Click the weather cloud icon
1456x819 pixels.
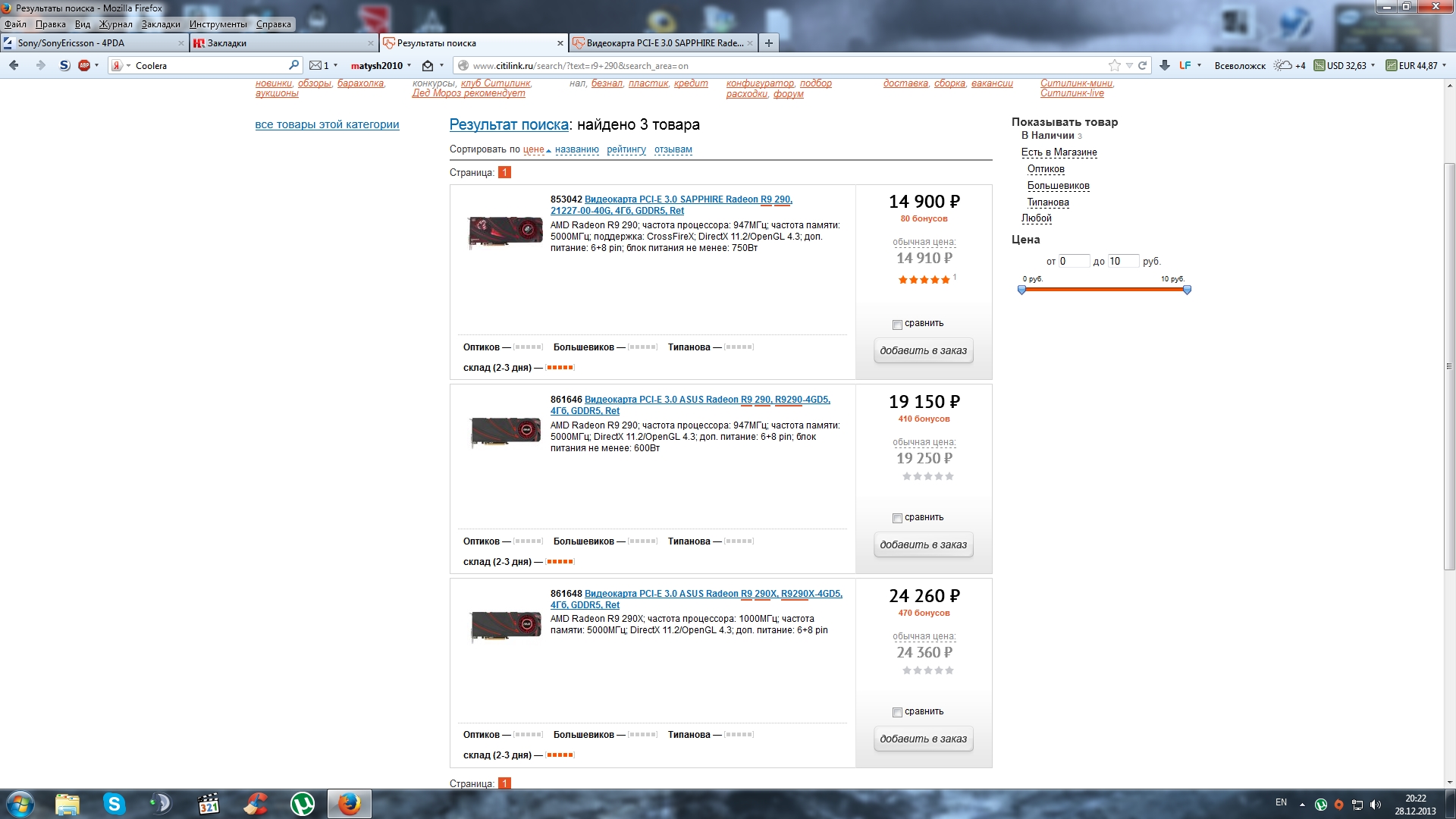pos(1282,66)
